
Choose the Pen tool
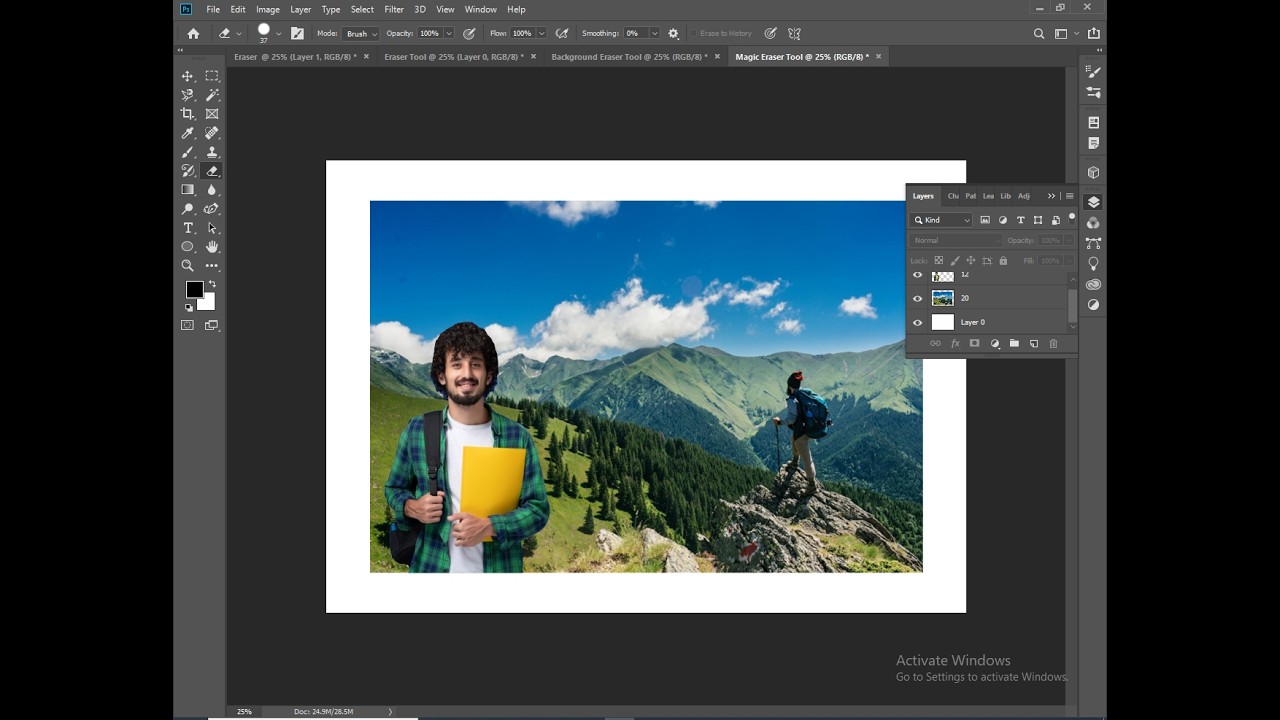pos(212,209)
